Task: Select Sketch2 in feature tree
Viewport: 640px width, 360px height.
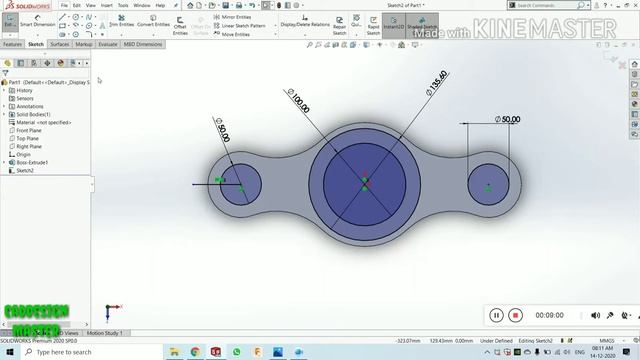Action: tap(21, 170)
